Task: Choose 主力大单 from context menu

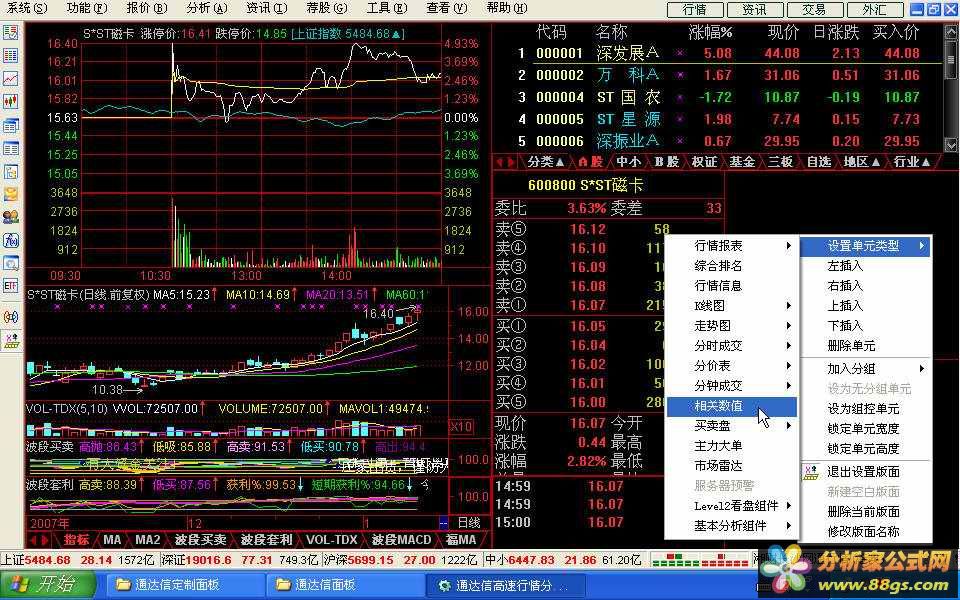Action: coord(732,446)
